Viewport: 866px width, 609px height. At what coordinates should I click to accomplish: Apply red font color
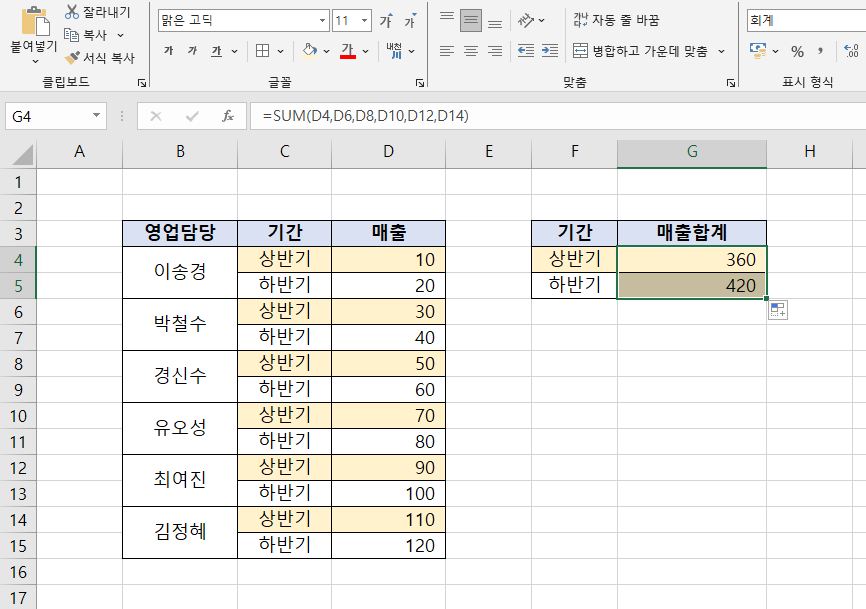coord(347,51)
